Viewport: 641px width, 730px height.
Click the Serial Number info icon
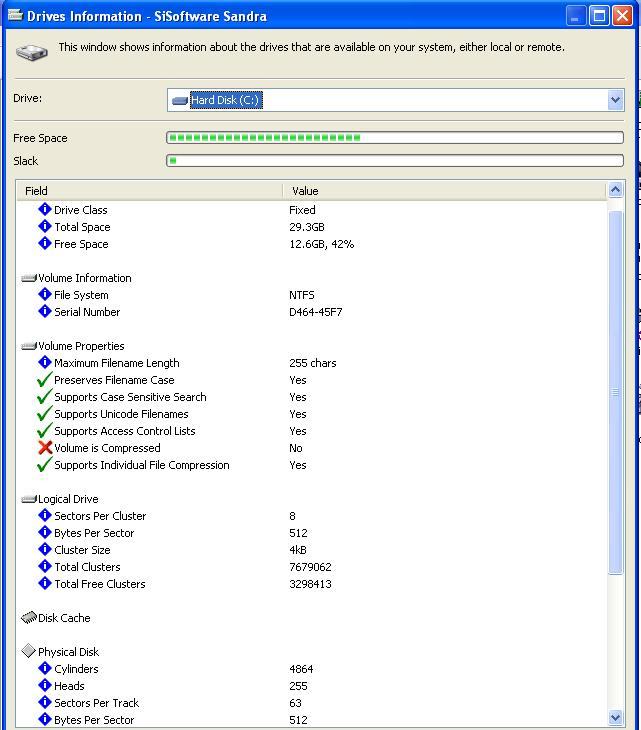click(45, 311)
